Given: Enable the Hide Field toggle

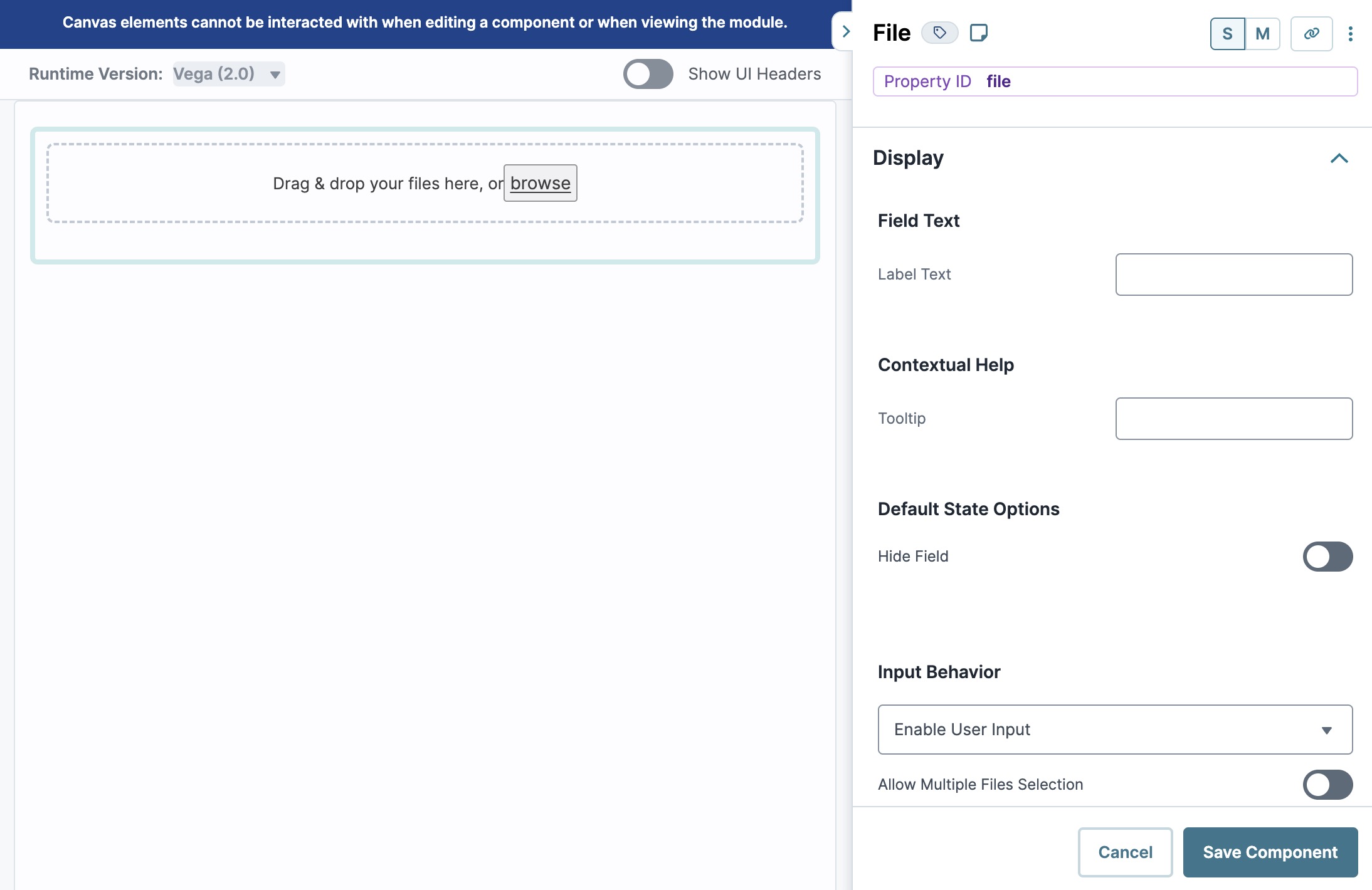Looking at the screenshot, I should coord(1327,557).
